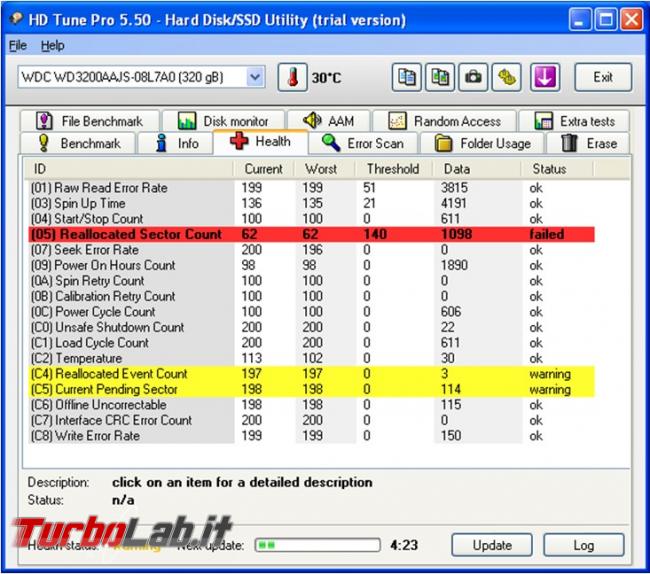
Task: Select the Load Cycle Count row
Action: [312, 343]
